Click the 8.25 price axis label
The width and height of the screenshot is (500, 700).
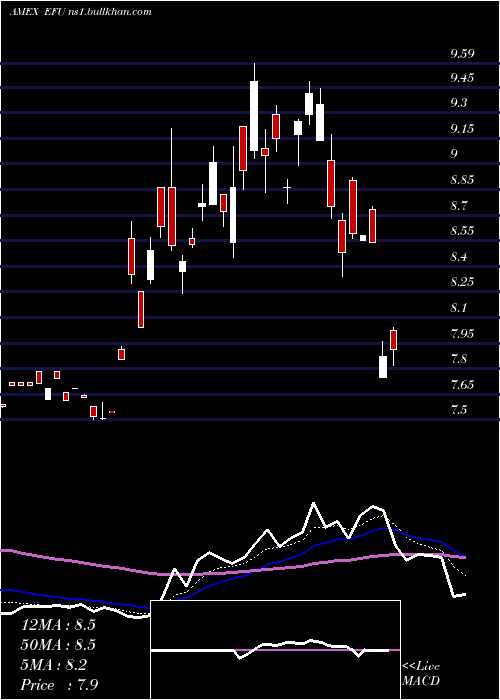tap(462, 282)
